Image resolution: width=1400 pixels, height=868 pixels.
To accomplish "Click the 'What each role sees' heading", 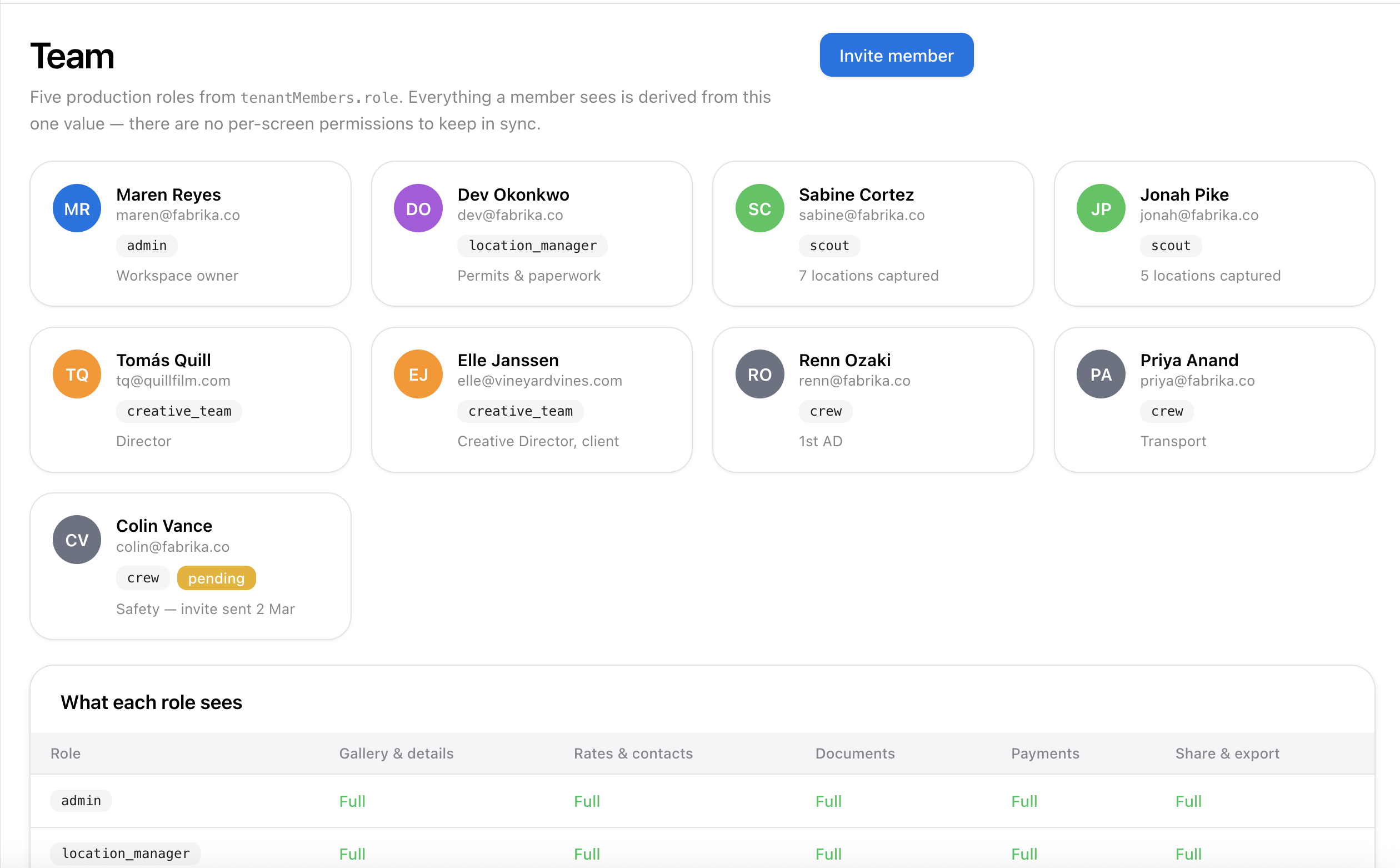I will pyautogui.click(x=152, y=702).
